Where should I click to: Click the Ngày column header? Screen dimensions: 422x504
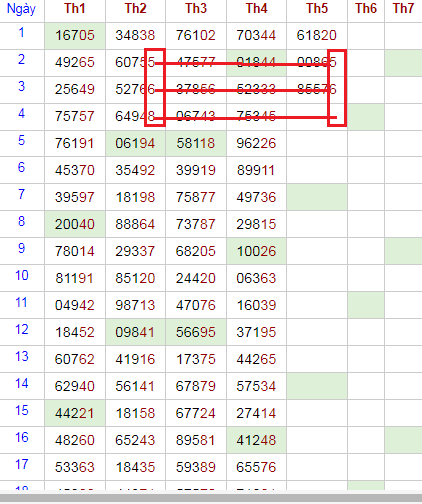21,9
